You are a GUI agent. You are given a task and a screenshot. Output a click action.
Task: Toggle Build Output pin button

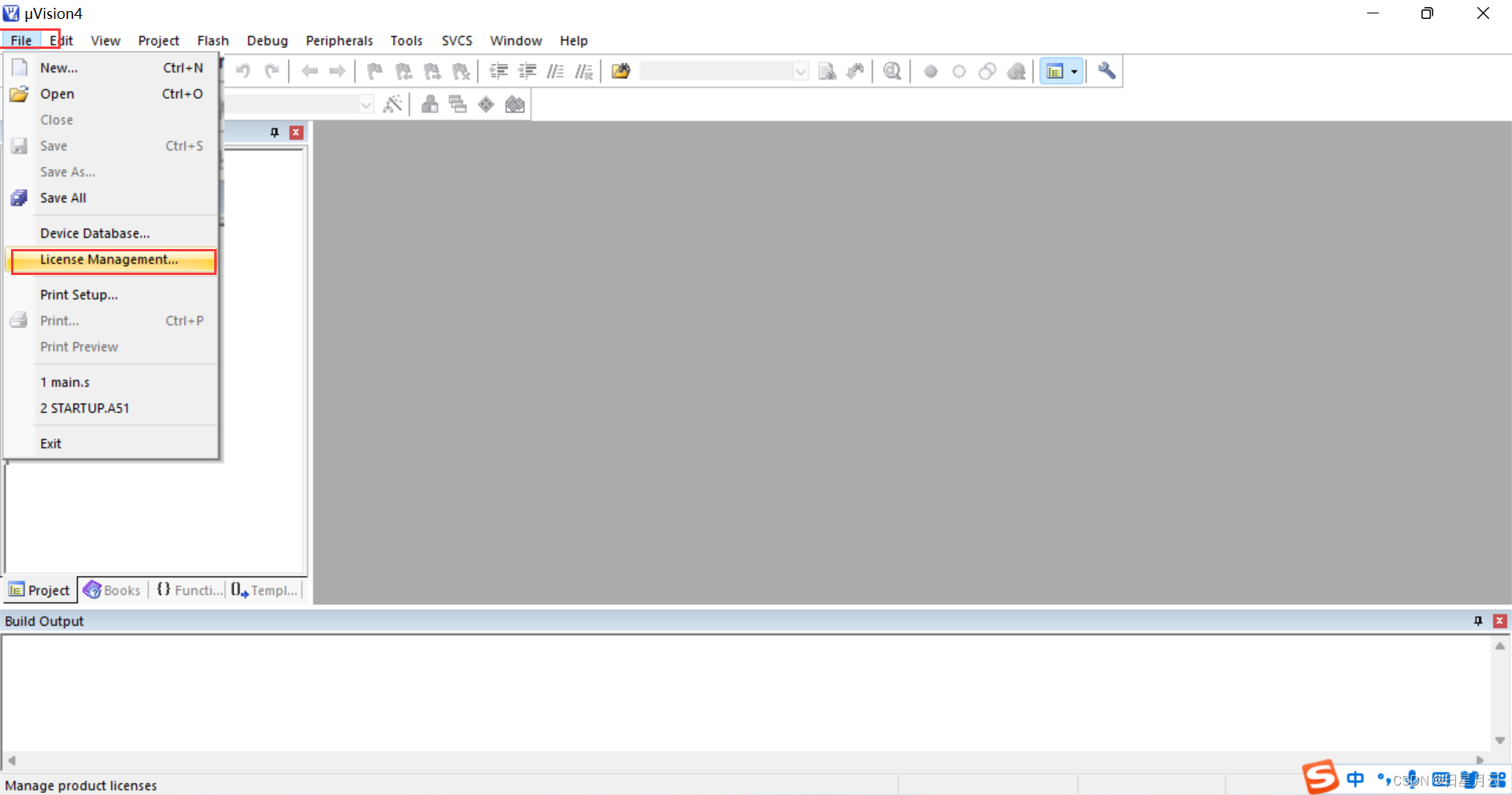click(1478, 621)
